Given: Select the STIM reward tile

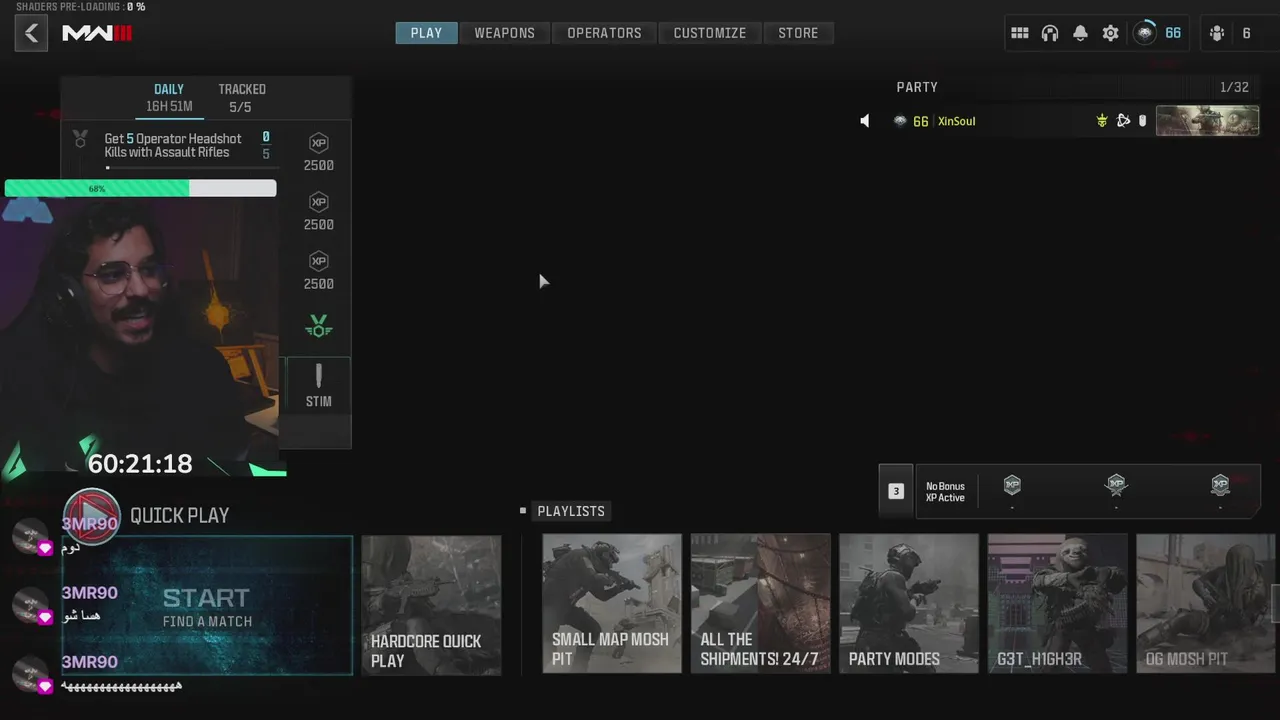Looking at the screenshot, I should (x=319, y=385).
